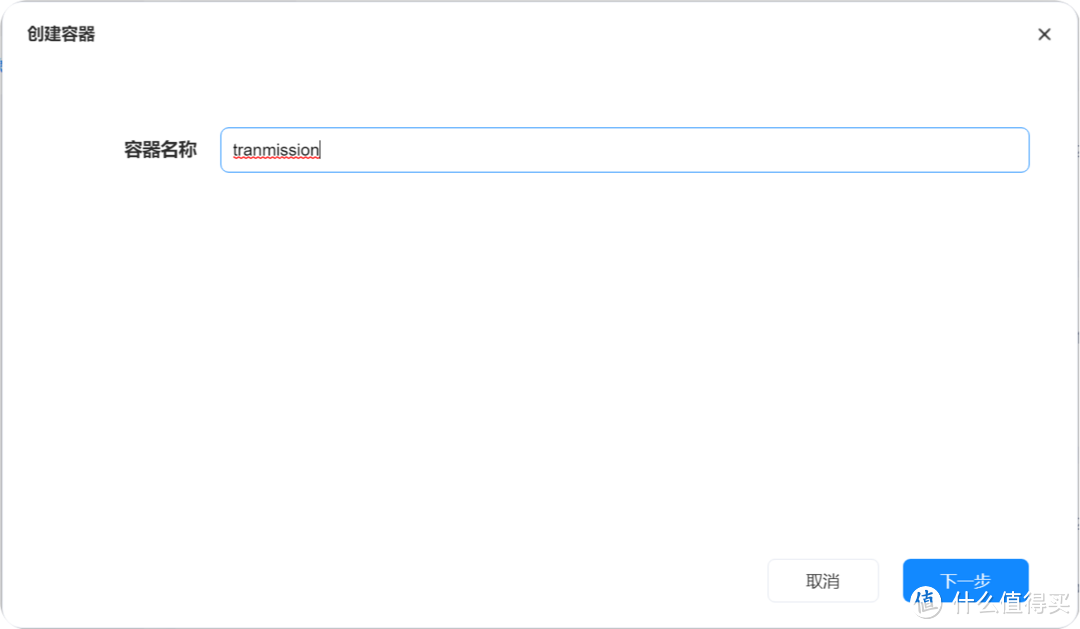Click the 下一步 button
The width and height of the screenshot is (1080, 629).
pyautogui.click(x=965, y=579)
